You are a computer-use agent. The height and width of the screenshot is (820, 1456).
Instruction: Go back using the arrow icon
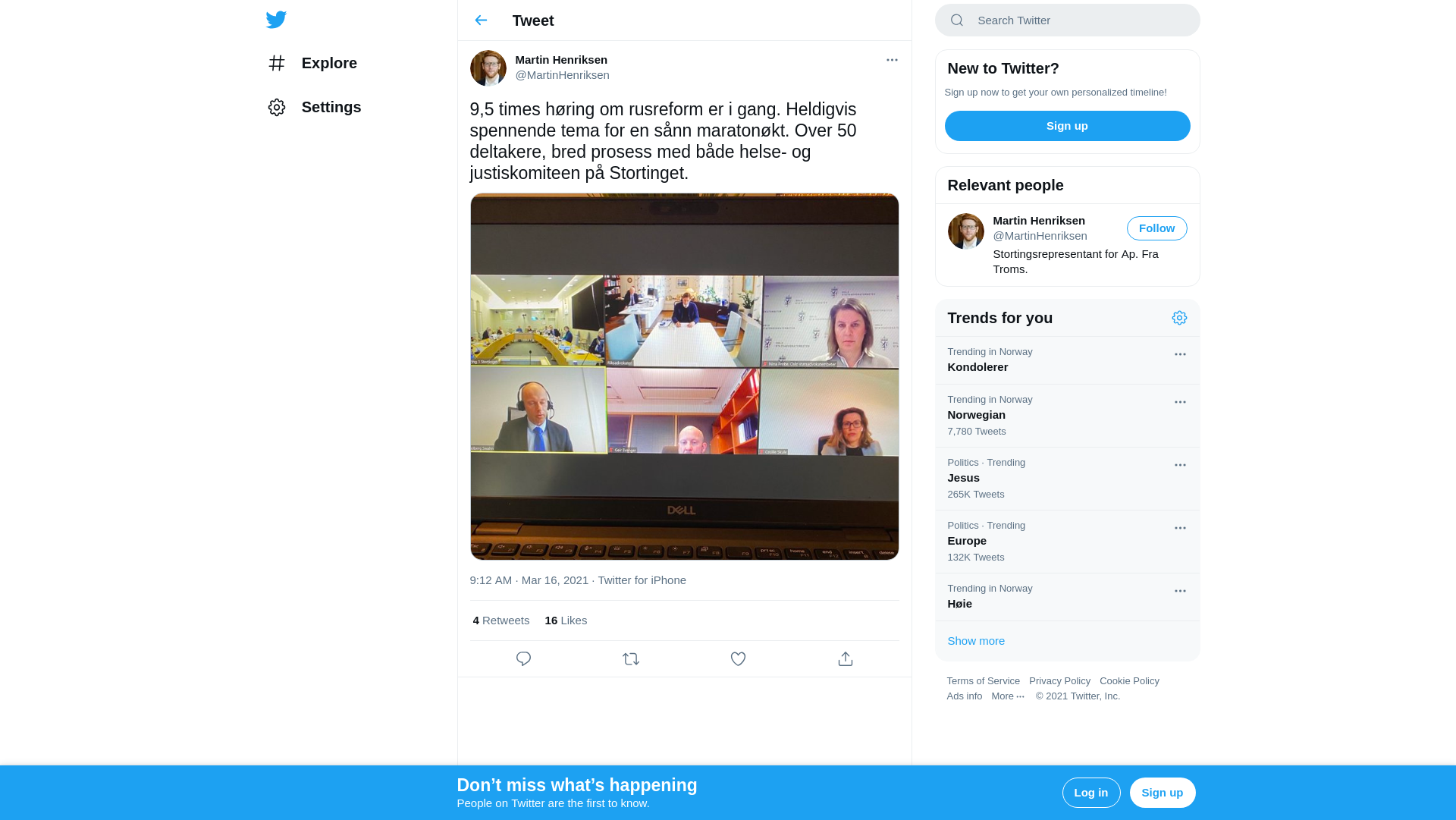pos(481,20)
